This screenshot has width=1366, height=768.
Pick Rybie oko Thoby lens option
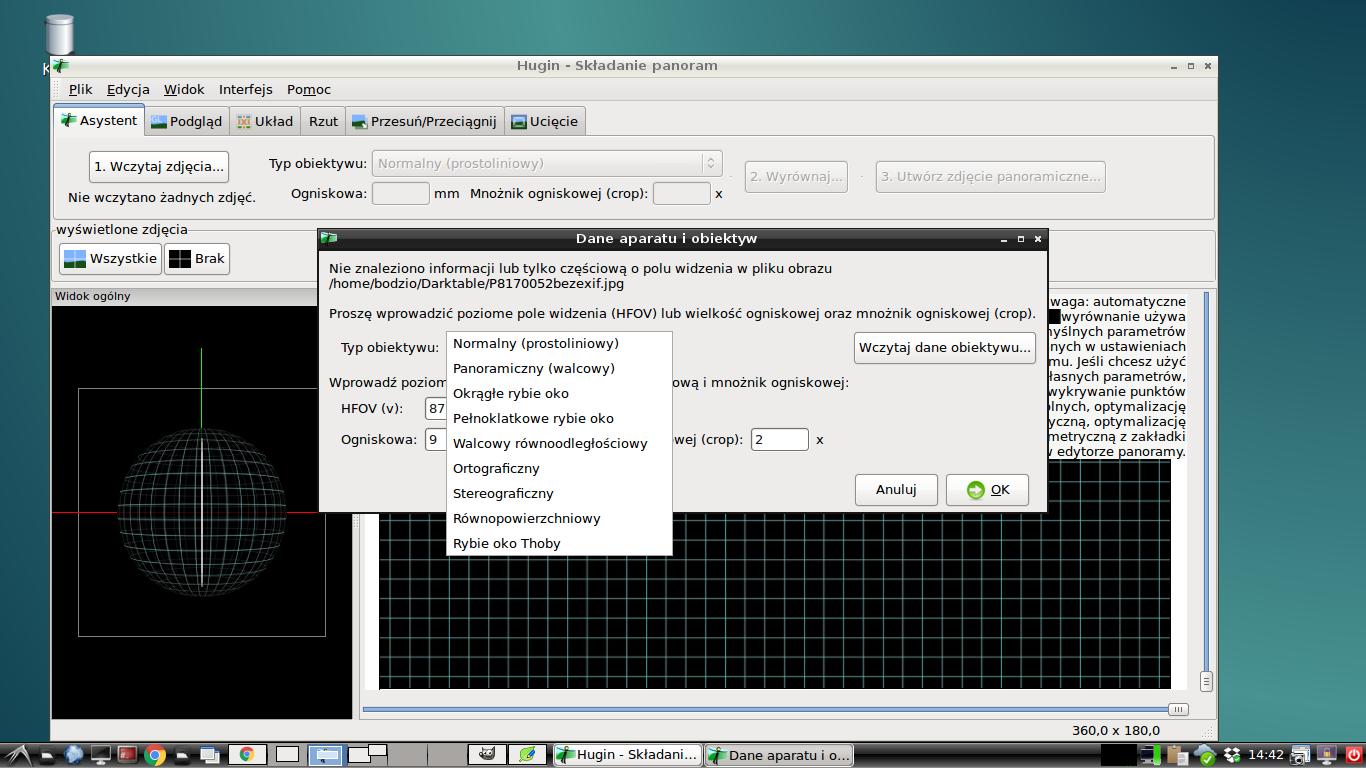coord(506,544)
